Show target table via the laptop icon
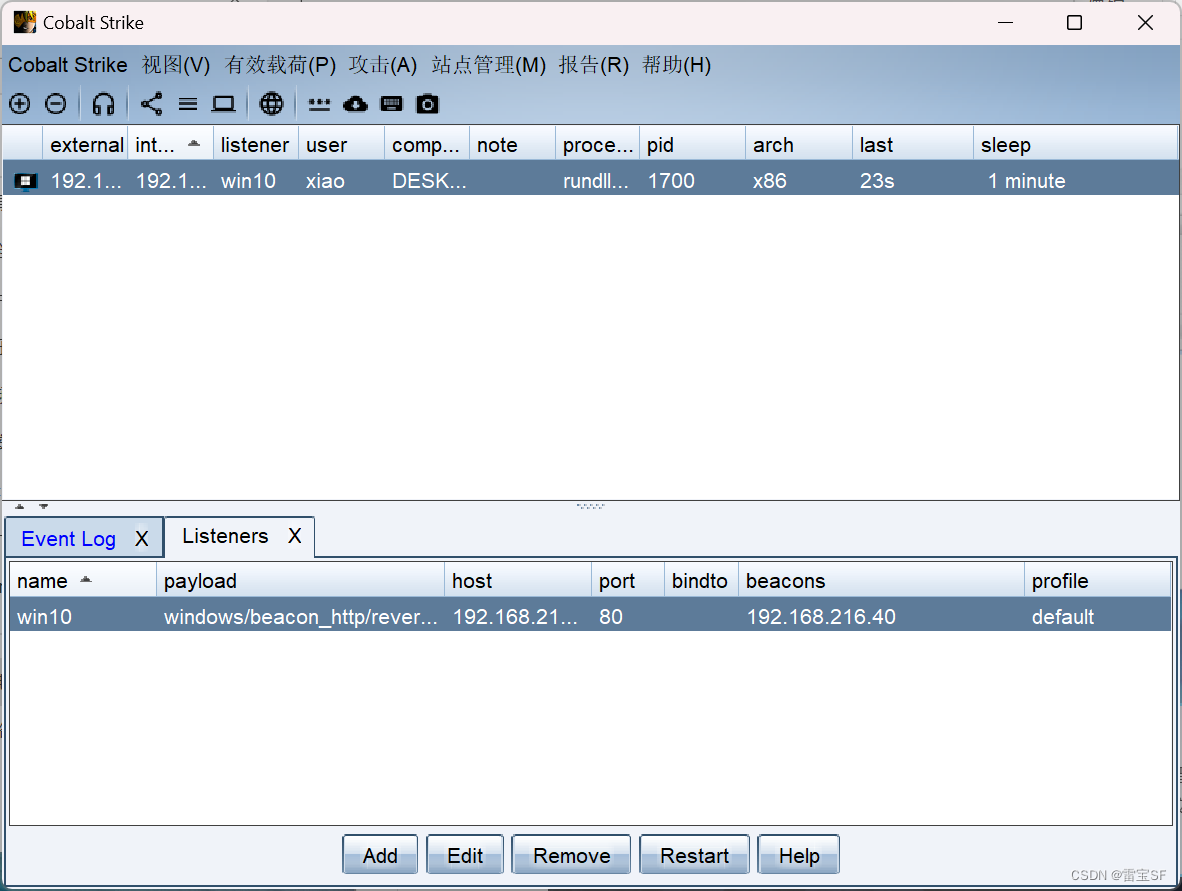Screen dimensions: 1182x891 [x=223, y=104]
